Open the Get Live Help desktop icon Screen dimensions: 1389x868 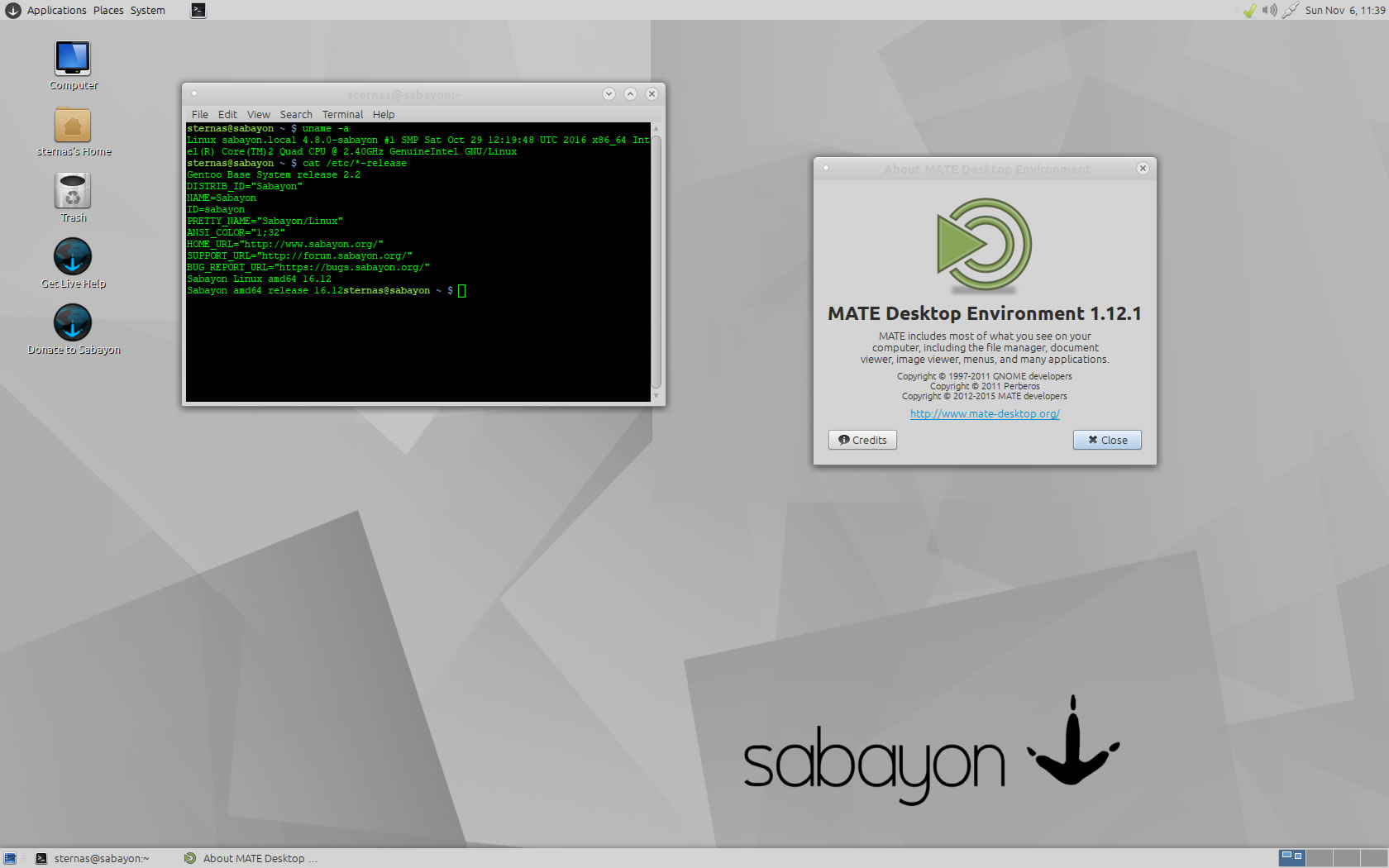point(73,256)
